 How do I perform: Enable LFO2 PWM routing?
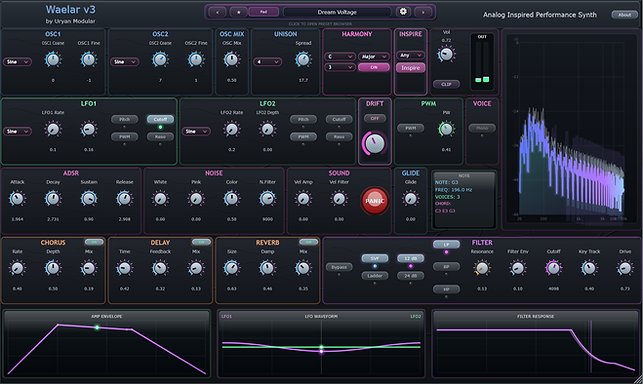(303, 137)
